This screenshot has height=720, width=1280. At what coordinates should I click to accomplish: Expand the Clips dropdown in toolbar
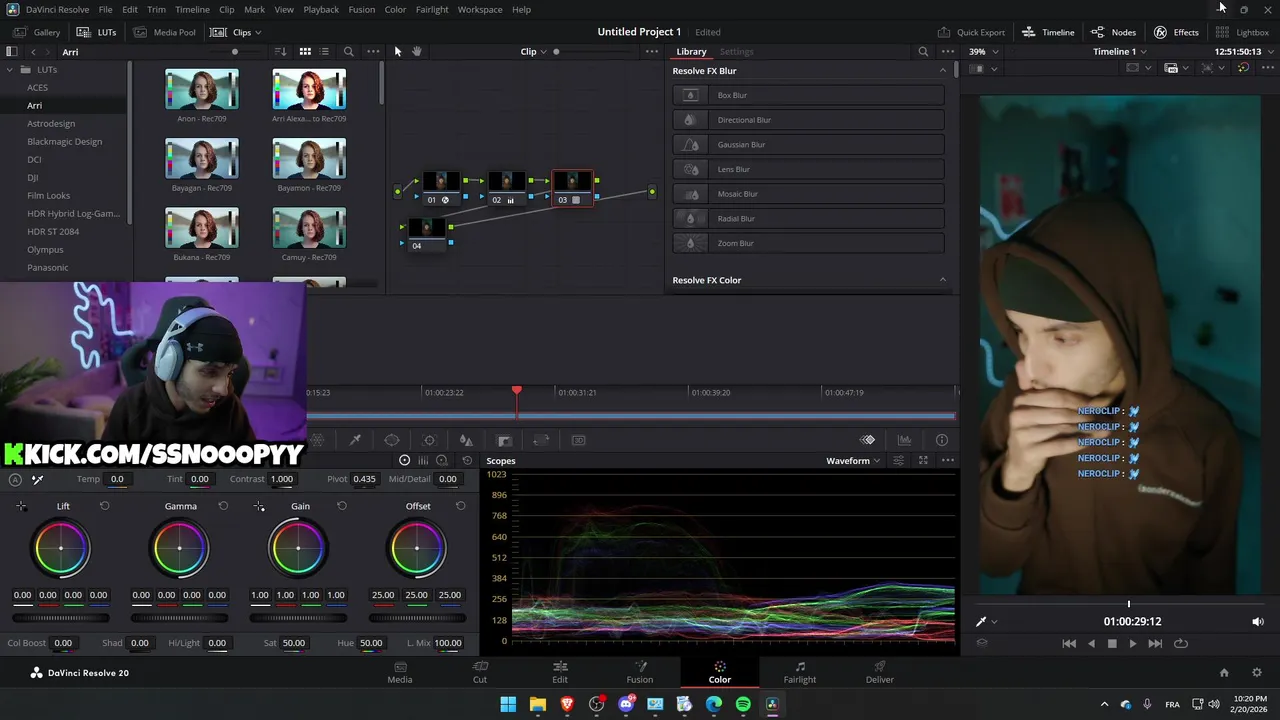[x=235, y=32]
